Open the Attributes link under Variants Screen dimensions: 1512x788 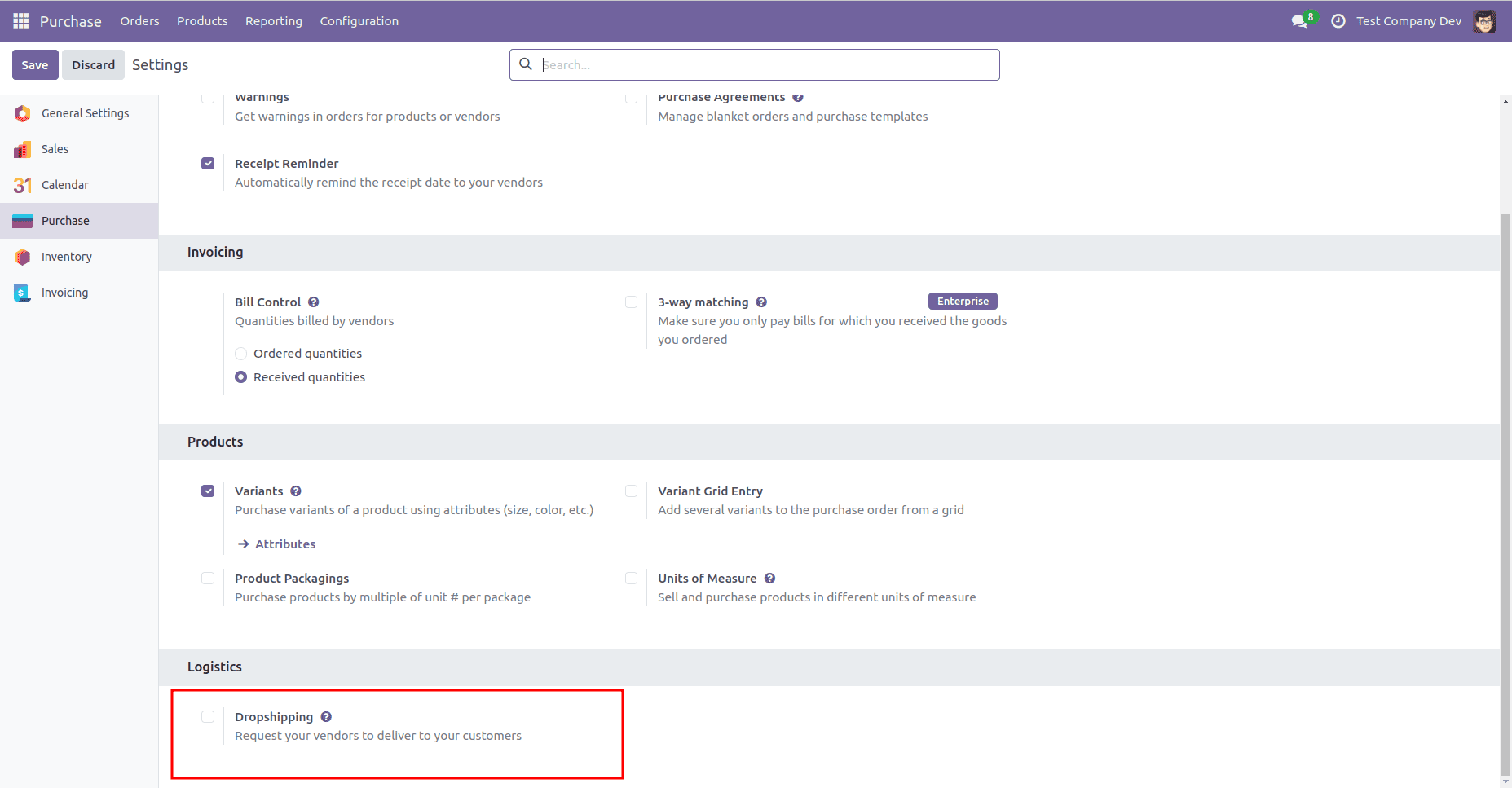tap(285, 544)
